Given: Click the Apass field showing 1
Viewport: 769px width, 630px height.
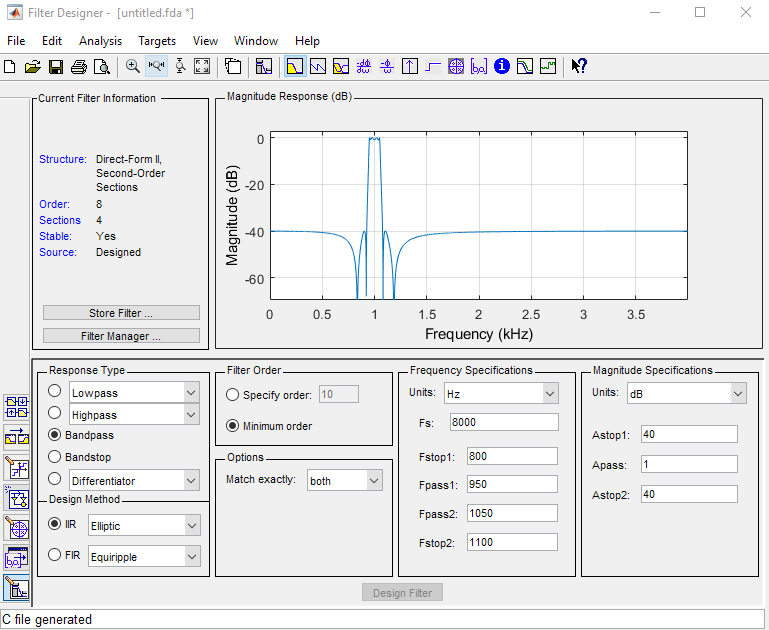Looking at the screenshot, I should [689, 464].
